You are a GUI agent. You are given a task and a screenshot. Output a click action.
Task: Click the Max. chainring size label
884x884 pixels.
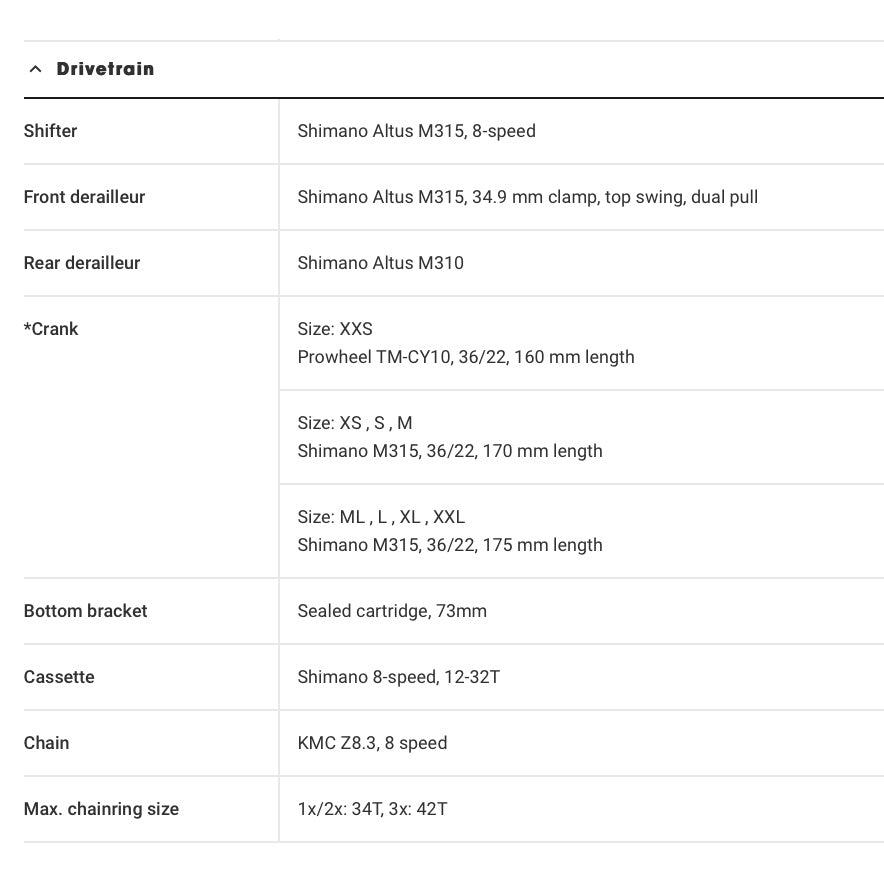pyautogui.click(x=101, y=809)
